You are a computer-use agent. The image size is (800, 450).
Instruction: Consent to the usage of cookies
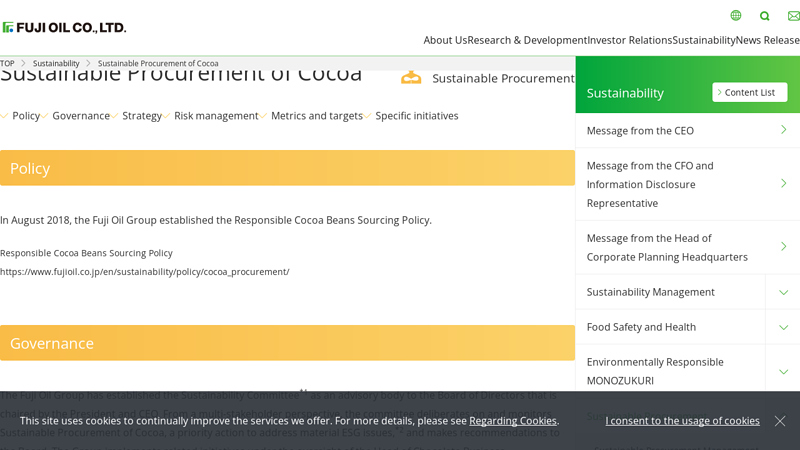tap(682, 421)
